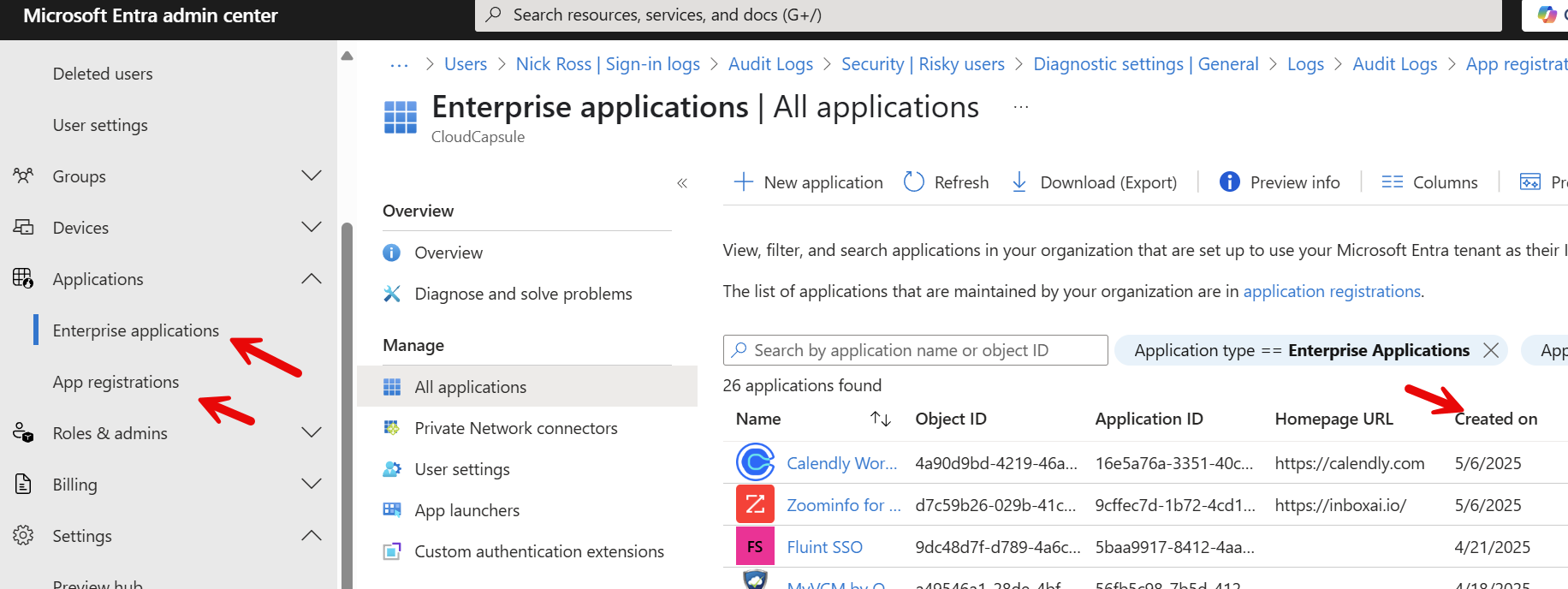
Task: Click the App launchers icon
Action: pyautogui.click(x=392, y=510)
